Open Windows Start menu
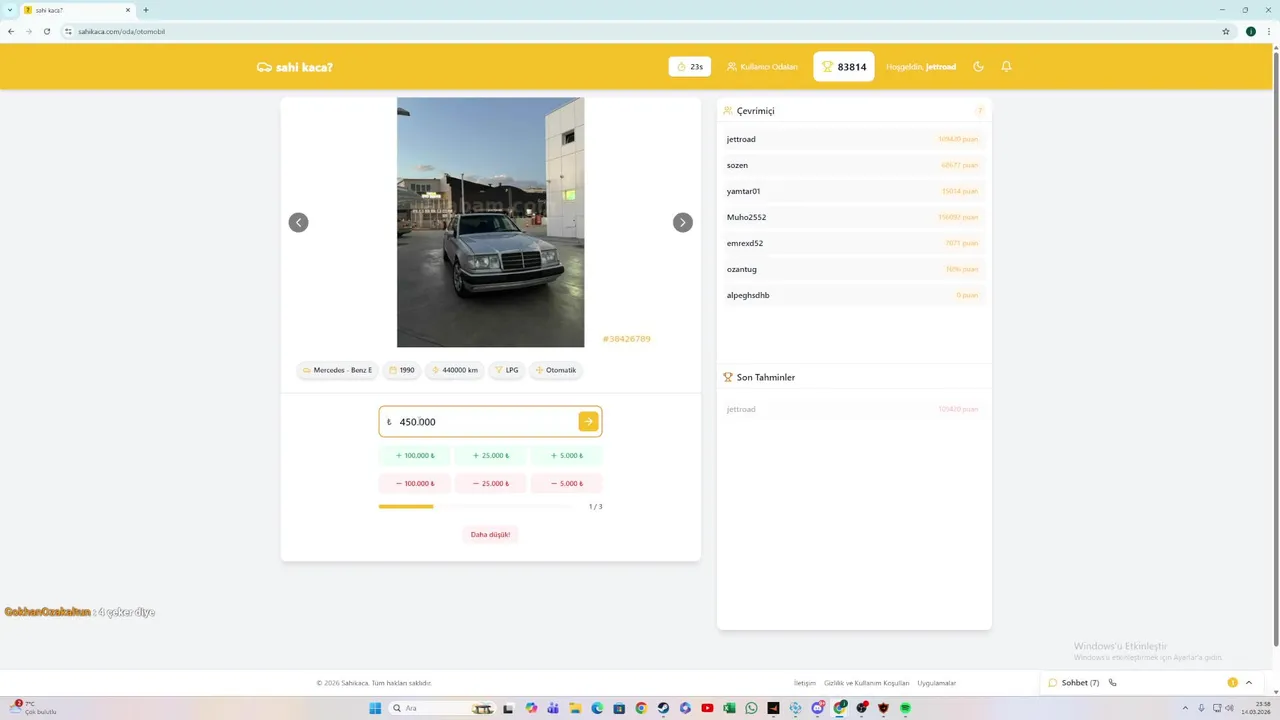Viewport: 1280px width, 720px height. (x=375, y=708)
